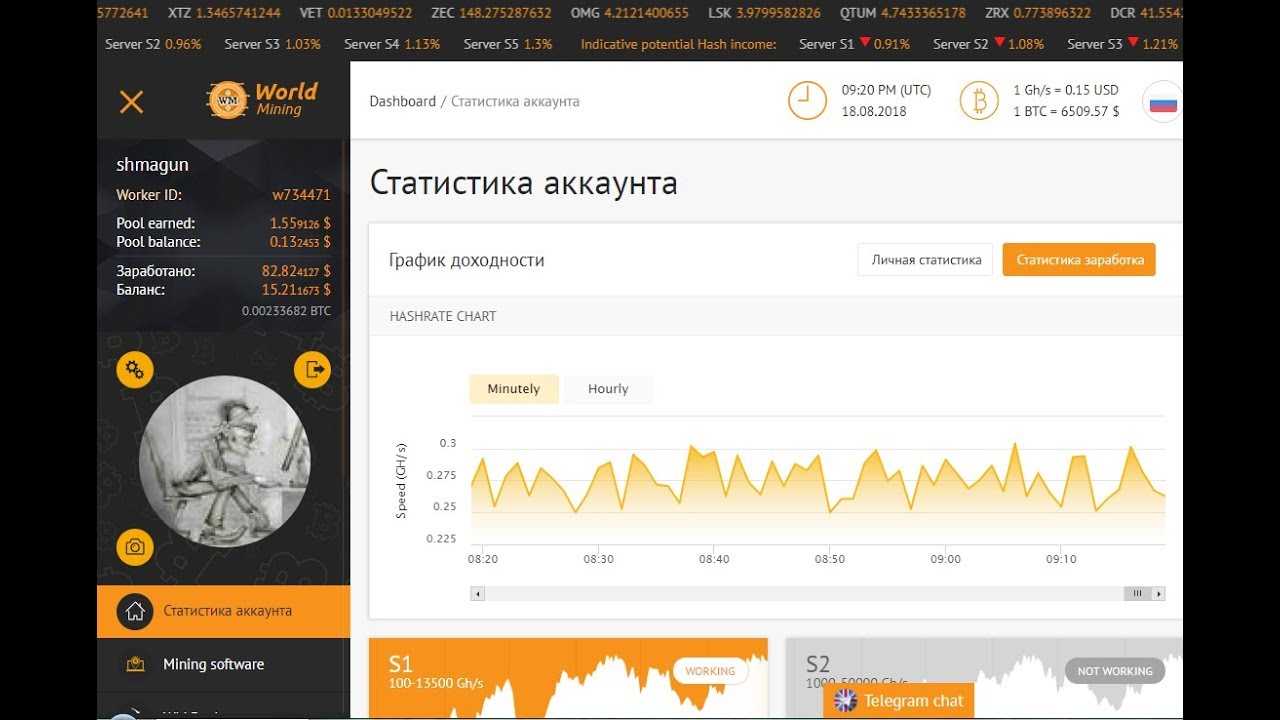Click the Заработано value 82.82
1280x720 pixels.
(x=296, y=271)
